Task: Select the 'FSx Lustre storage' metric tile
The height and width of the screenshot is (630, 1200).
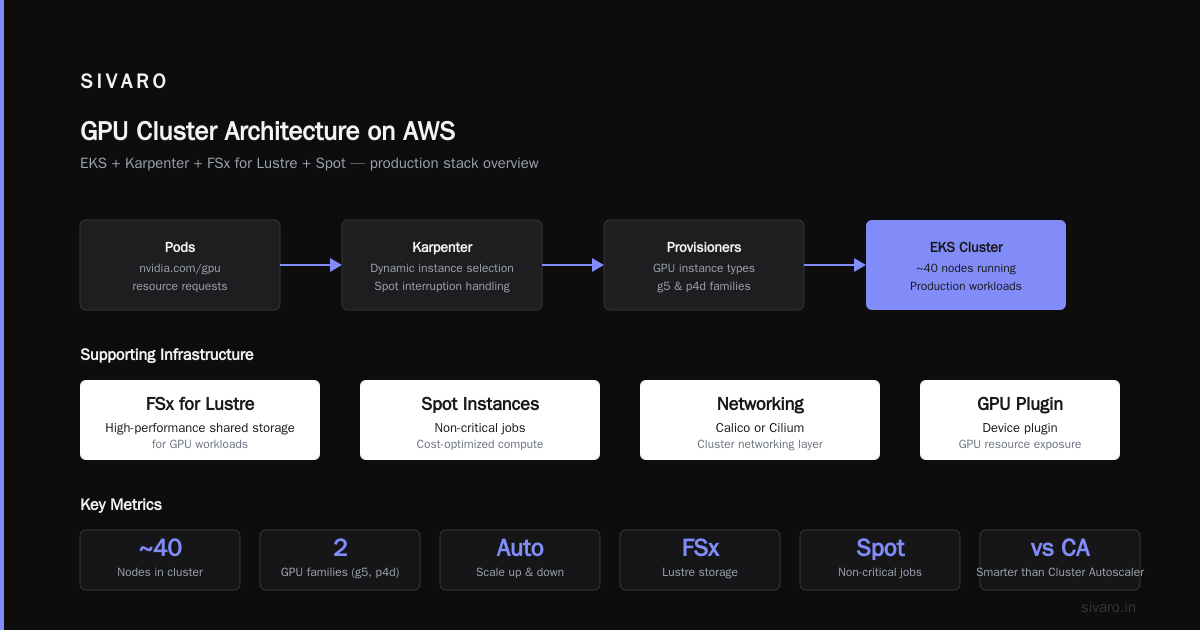Action: tap(700, 560)
